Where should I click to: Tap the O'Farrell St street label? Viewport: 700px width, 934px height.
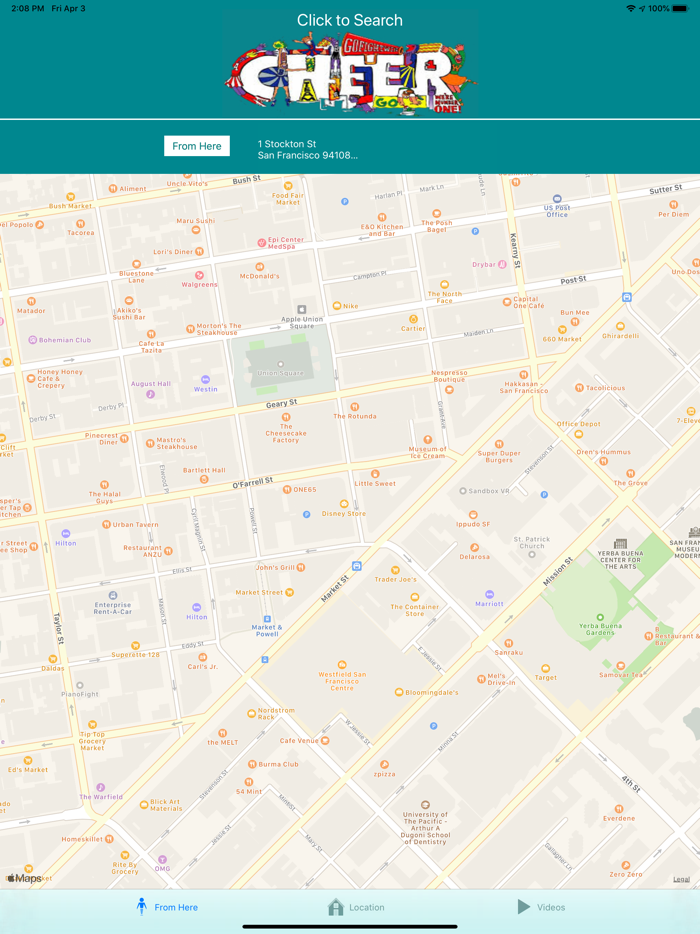(x=253, y=482)
